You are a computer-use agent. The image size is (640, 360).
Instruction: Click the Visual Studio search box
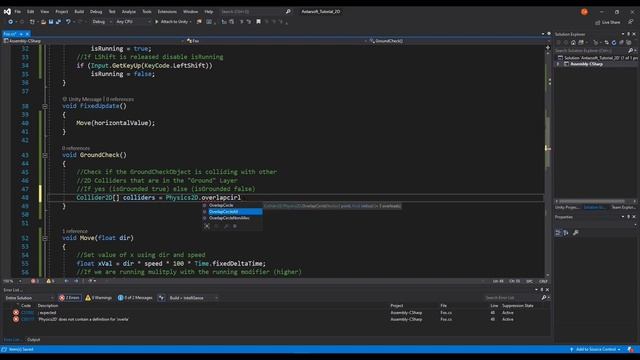[256, 11]
